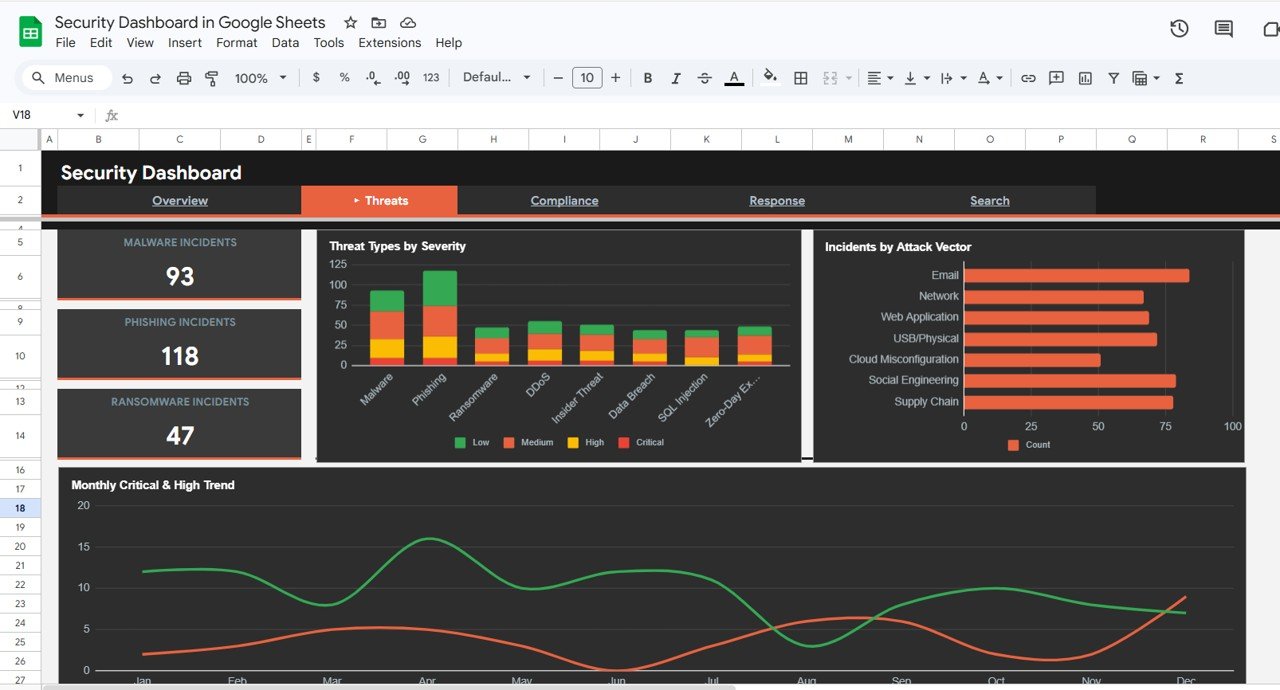Open the zoom 100% dropdown
This screenshot has width=1280, height=690.
coord(260,78)
